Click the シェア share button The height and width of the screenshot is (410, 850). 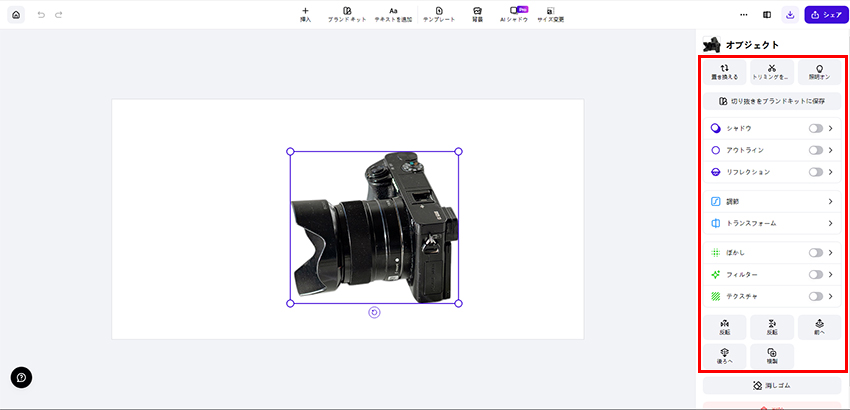click(x=825, y=15)
